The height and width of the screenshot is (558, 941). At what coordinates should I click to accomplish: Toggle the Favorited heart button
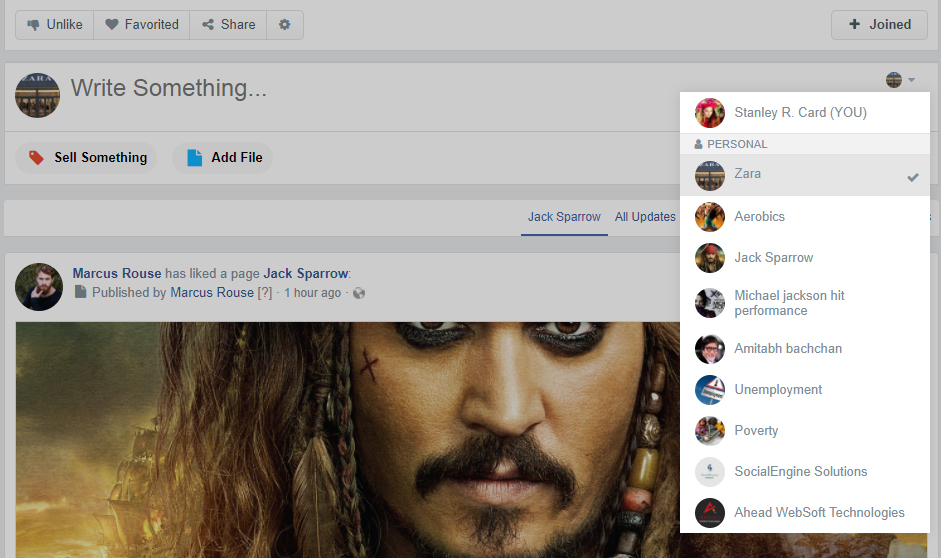142,25
